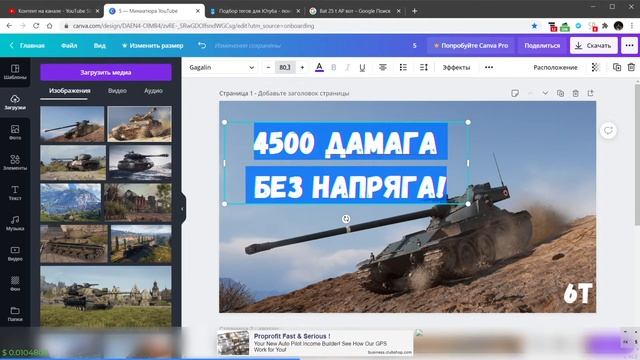Image resolution: width=640 pixels, height=360 pixels.
Task: Duplicate the selected element
Action: pyautogui.click(x=617, y=67)
